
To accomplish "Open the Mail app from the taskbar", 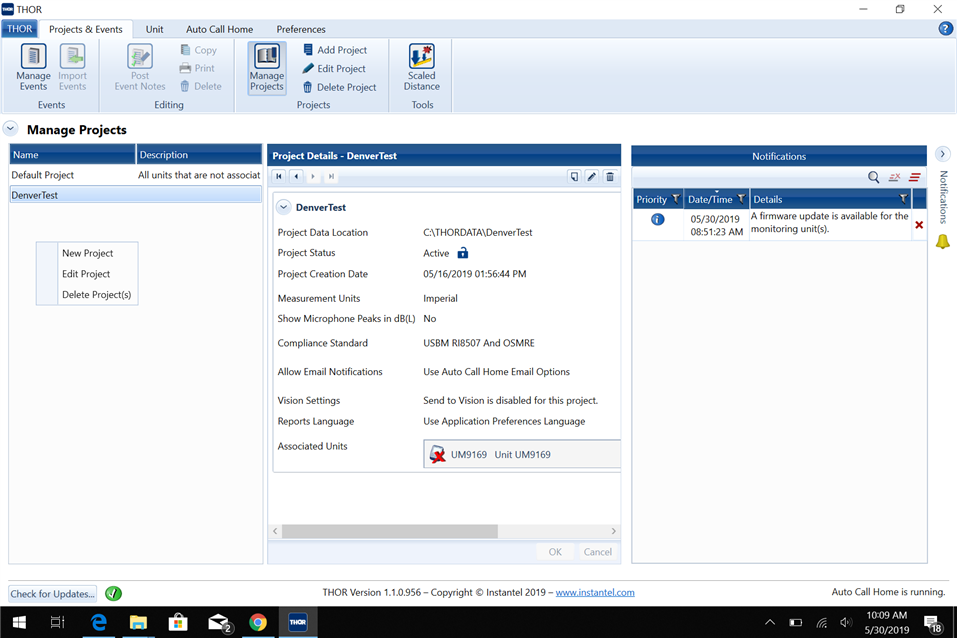I will coord(218,622).
